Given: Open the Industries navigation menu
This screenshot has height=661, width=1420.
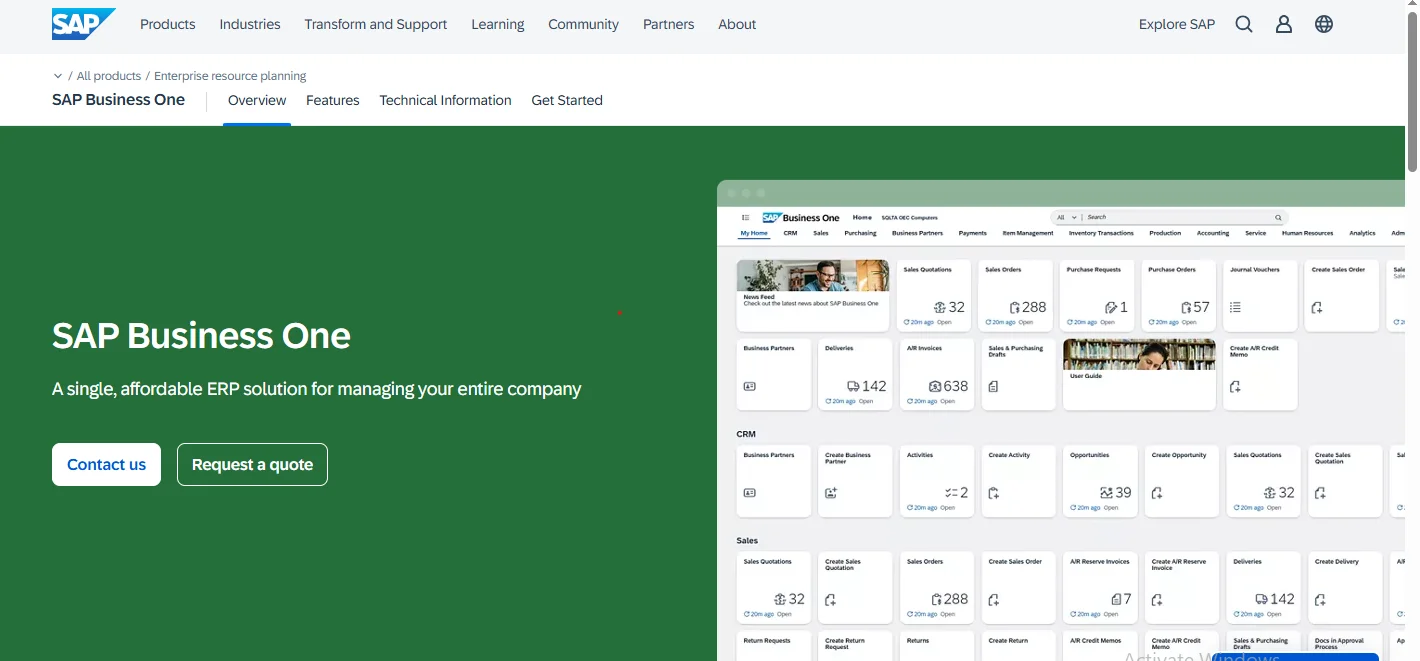Looking at the screenshot, I should [250, 24].
